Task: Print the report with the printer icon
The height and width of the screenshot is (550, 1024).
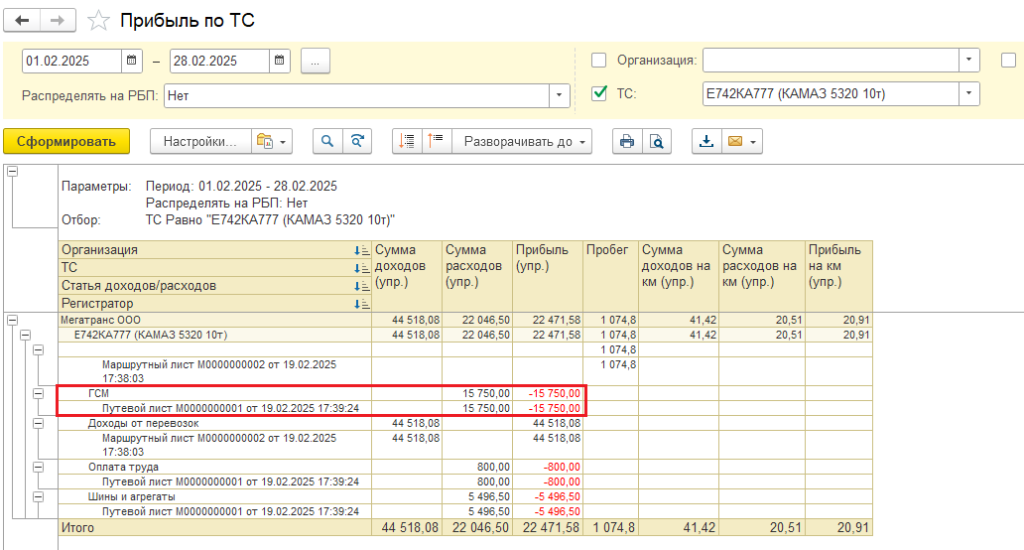Action: click(627, 141)
